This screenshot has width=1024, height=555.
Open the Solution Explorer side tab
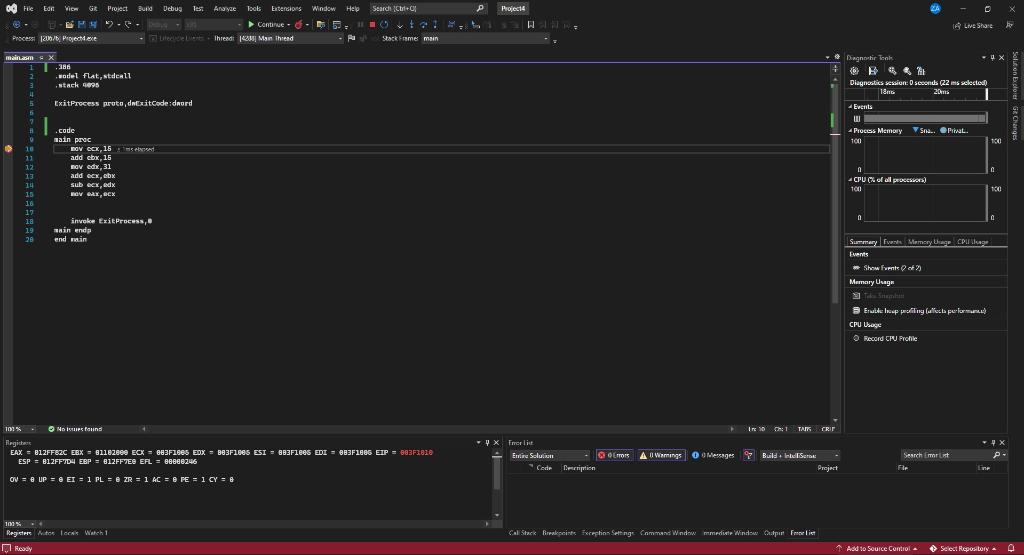[x=1015, y=74]
